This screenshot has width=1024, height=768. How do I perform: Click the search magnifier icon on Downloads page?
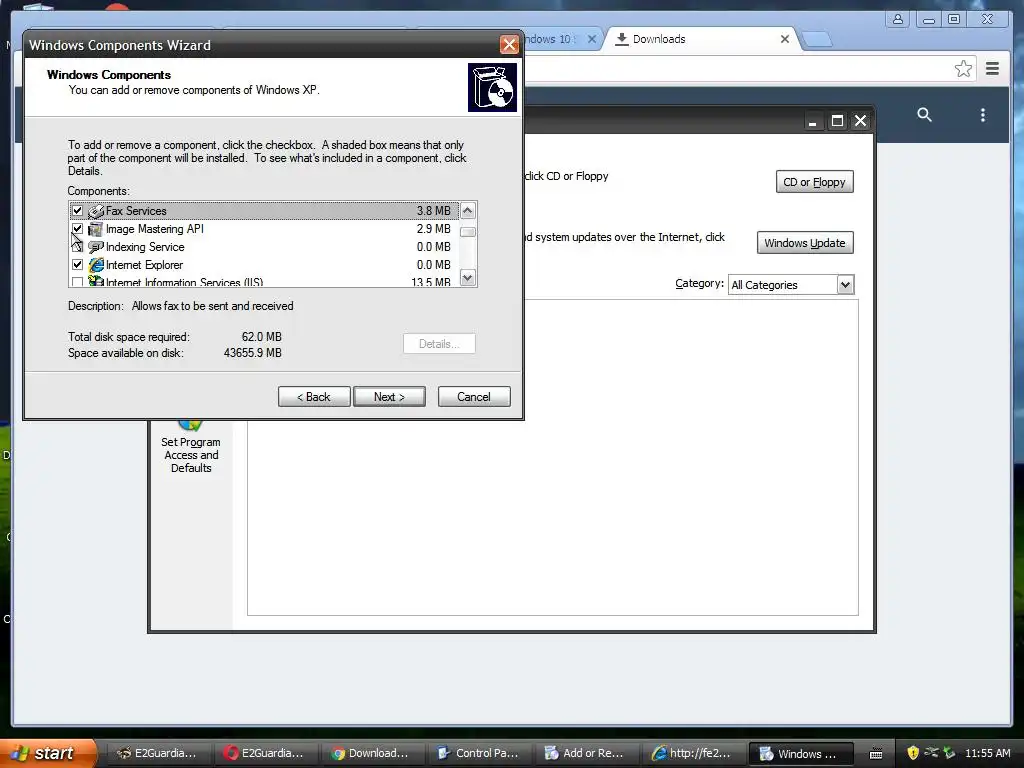(924, 115)
